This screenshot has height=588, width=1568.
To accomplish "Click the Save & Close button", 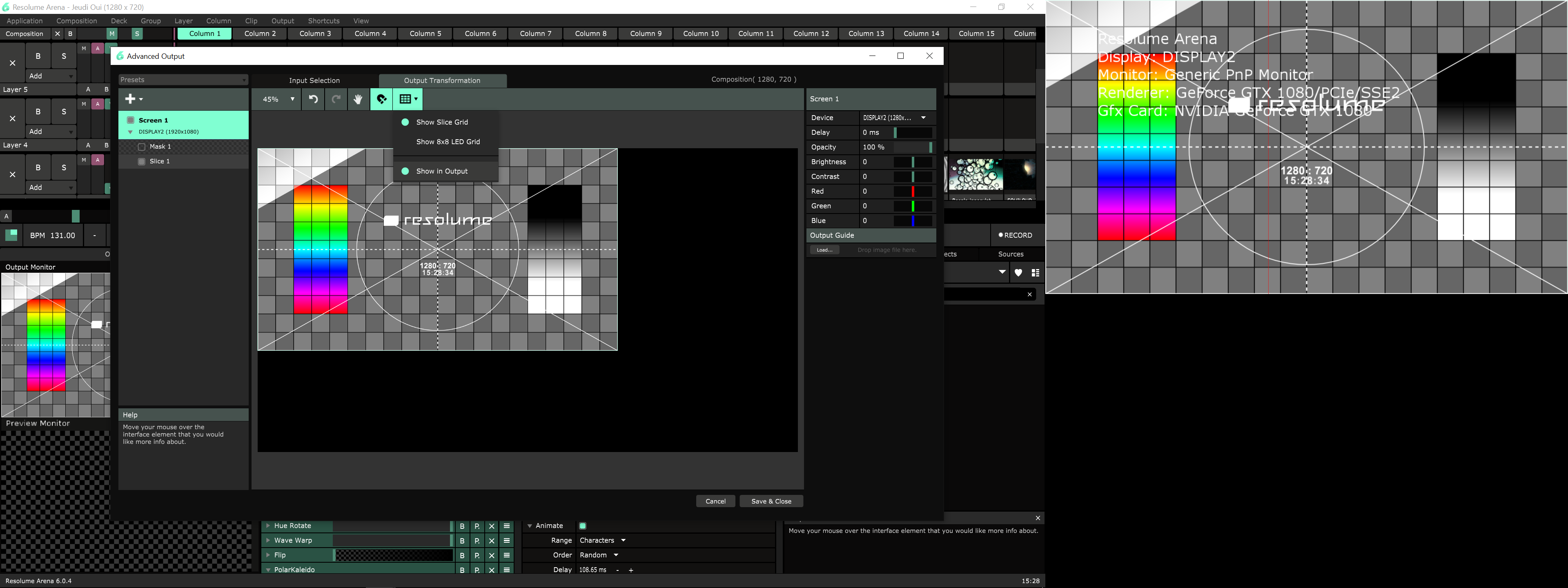I will click(771, 501).
